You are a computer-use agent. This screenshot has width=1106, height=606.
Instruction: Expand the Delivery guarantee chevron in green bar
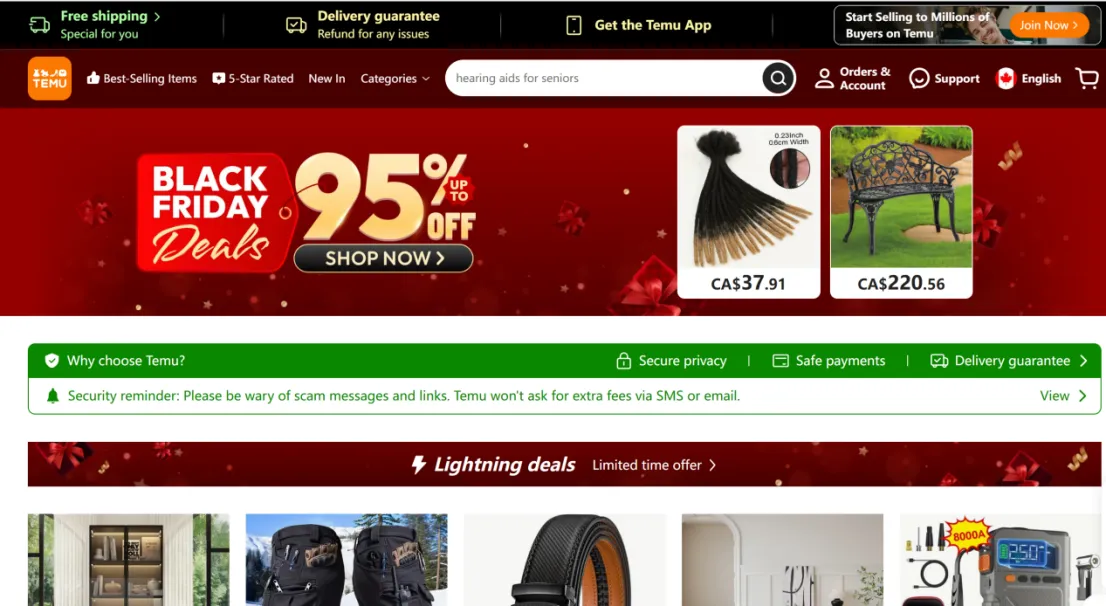pyautogui.click(x=1083, y=360)
